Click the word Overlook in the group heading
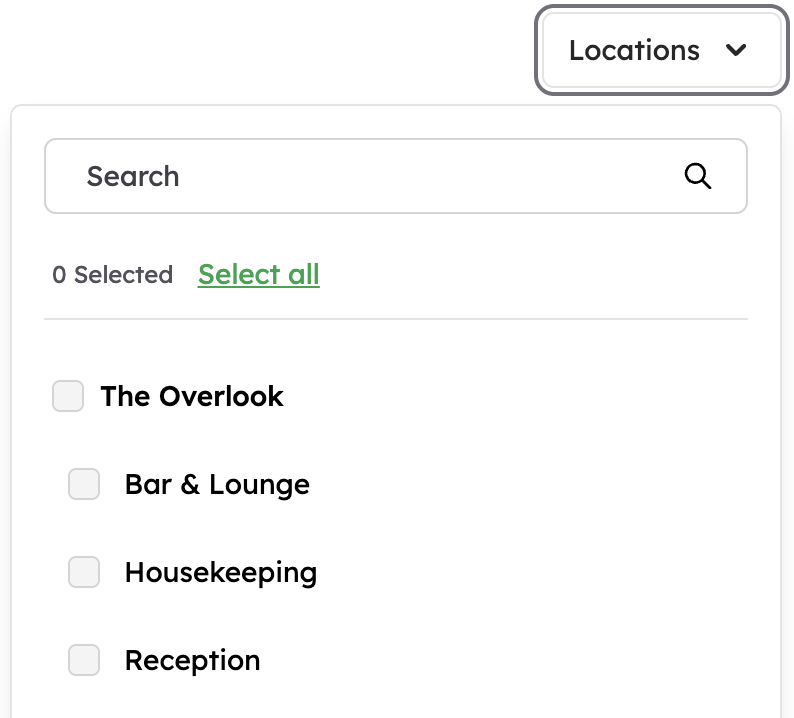Screen dimensions: 794x718 (x=221, y=396)
